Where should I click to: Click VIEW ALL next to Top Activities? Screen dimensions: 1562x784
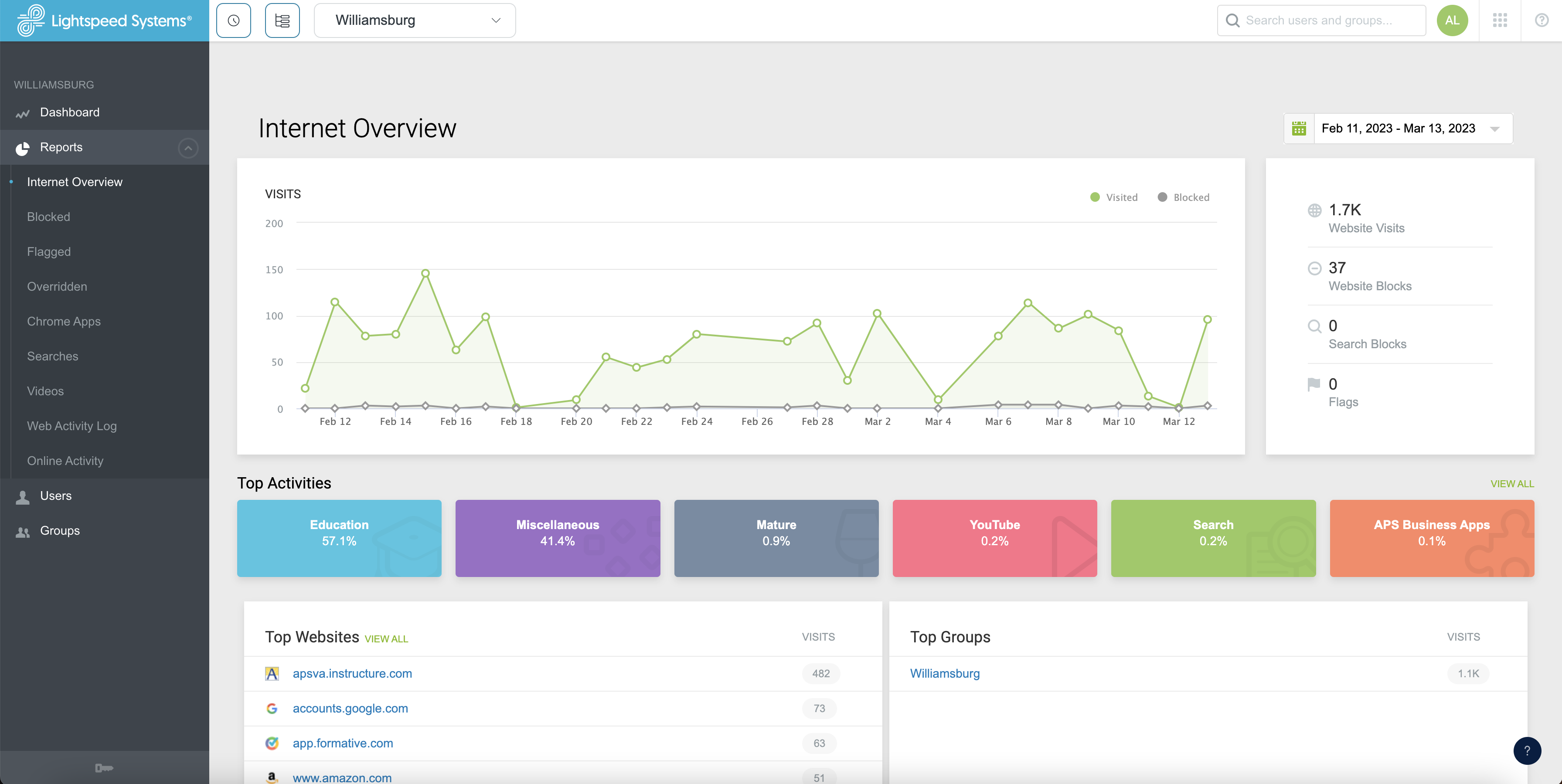[1512, 484]
